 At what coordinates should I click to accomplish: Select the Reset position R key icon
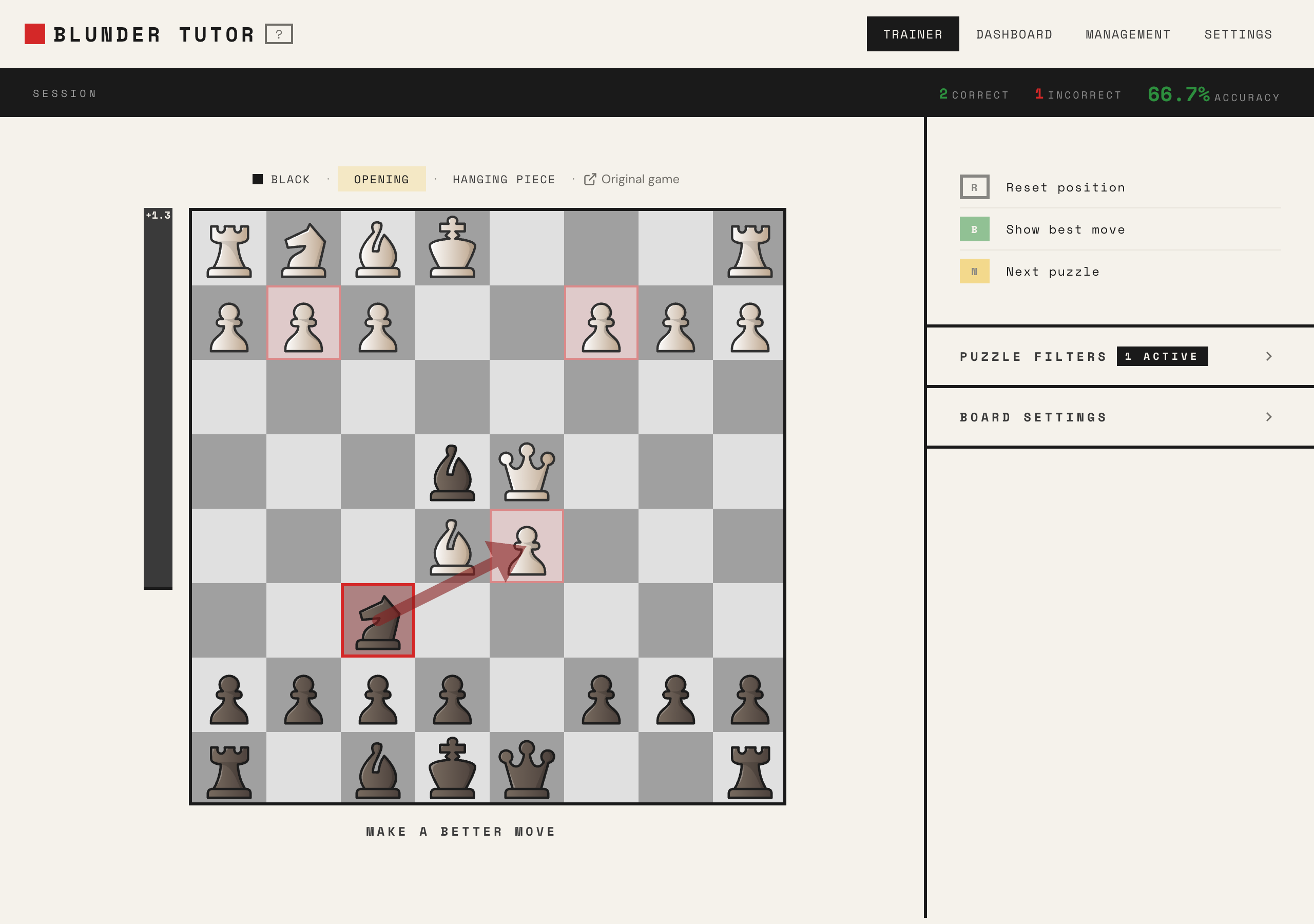(x=974, y=187)
